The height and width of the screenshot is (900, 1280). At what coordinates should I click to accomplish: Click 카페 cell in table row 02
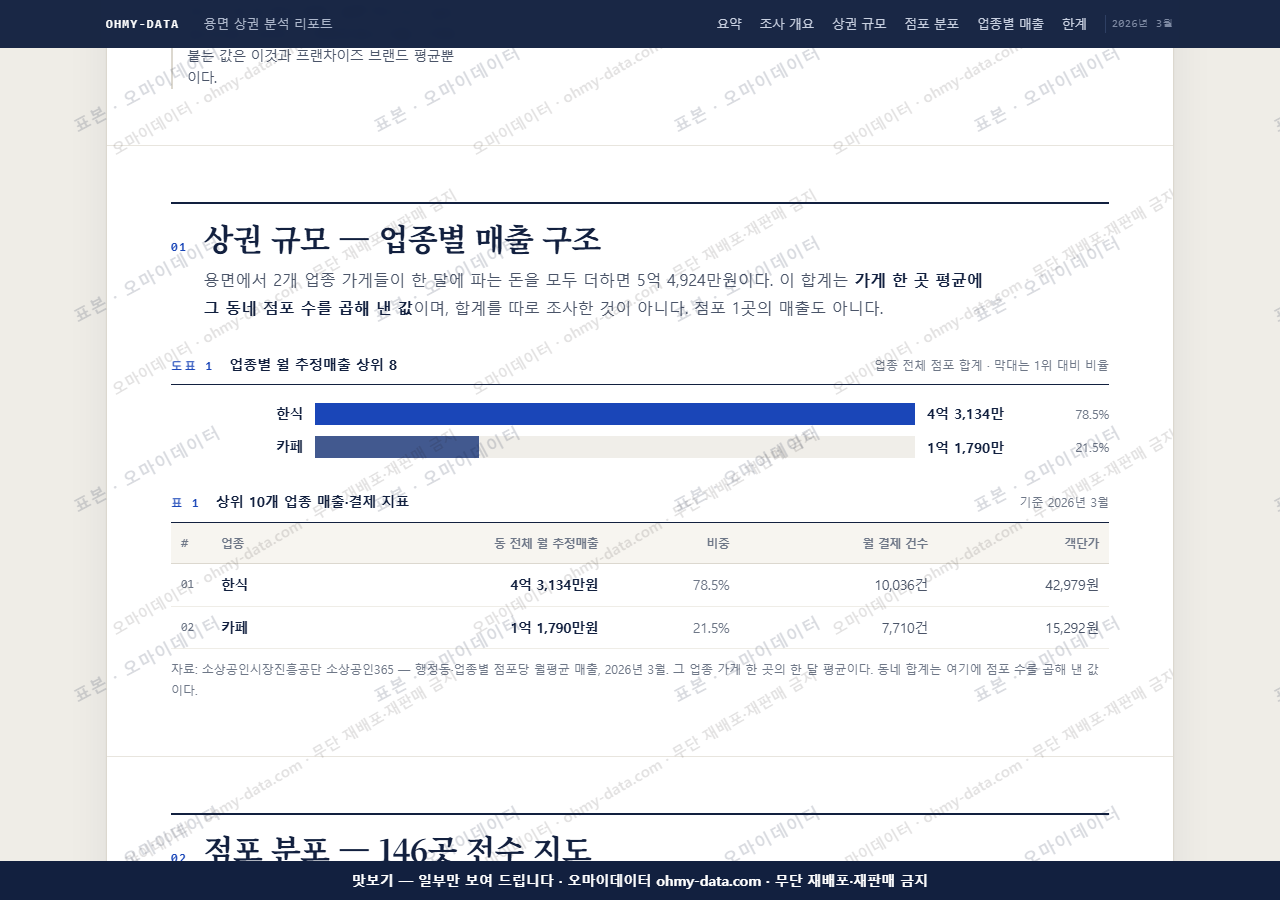click(x=235, y=628)
